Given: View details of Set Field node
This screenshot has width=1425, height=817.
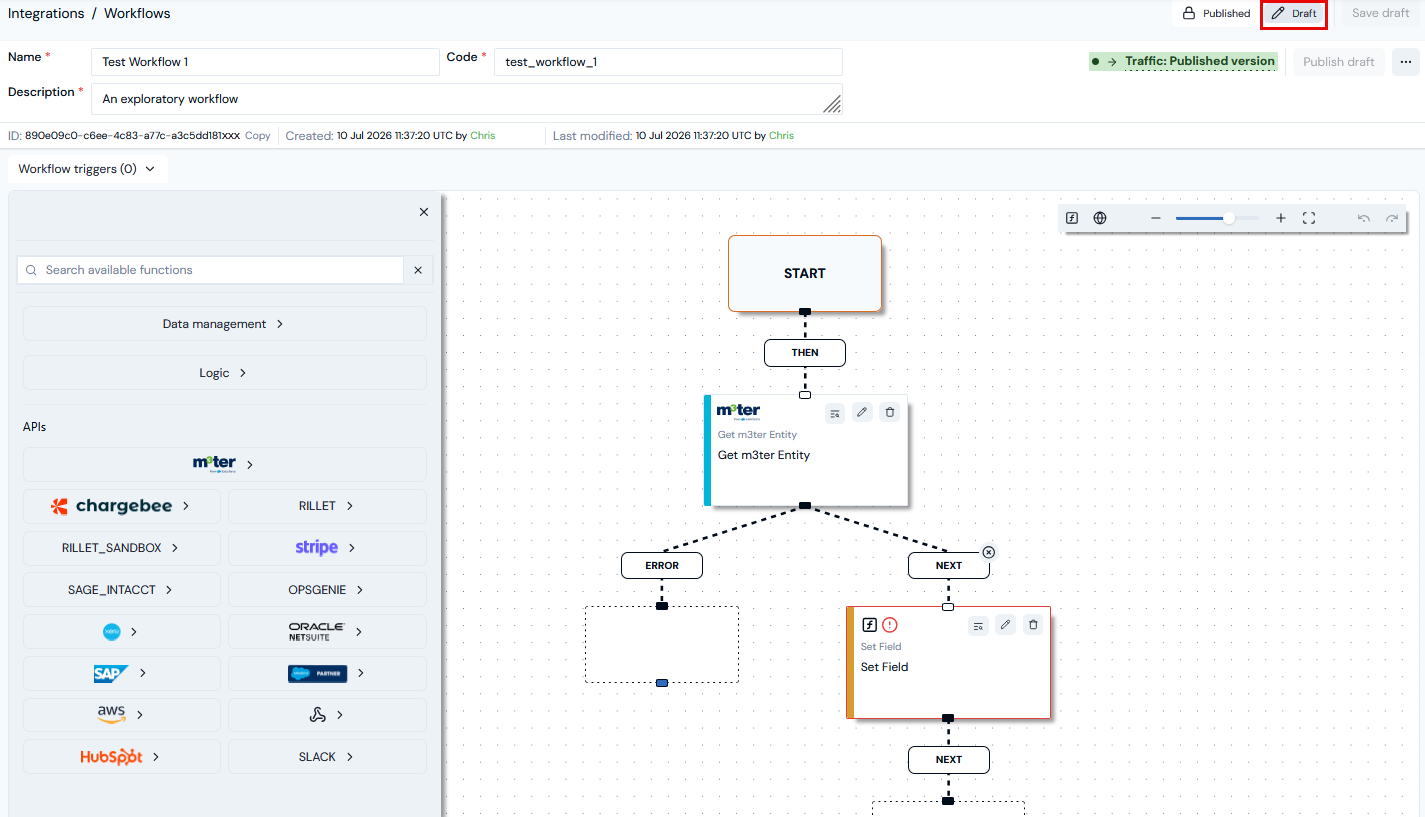Looking at the screenshot, I should (979, 625).
